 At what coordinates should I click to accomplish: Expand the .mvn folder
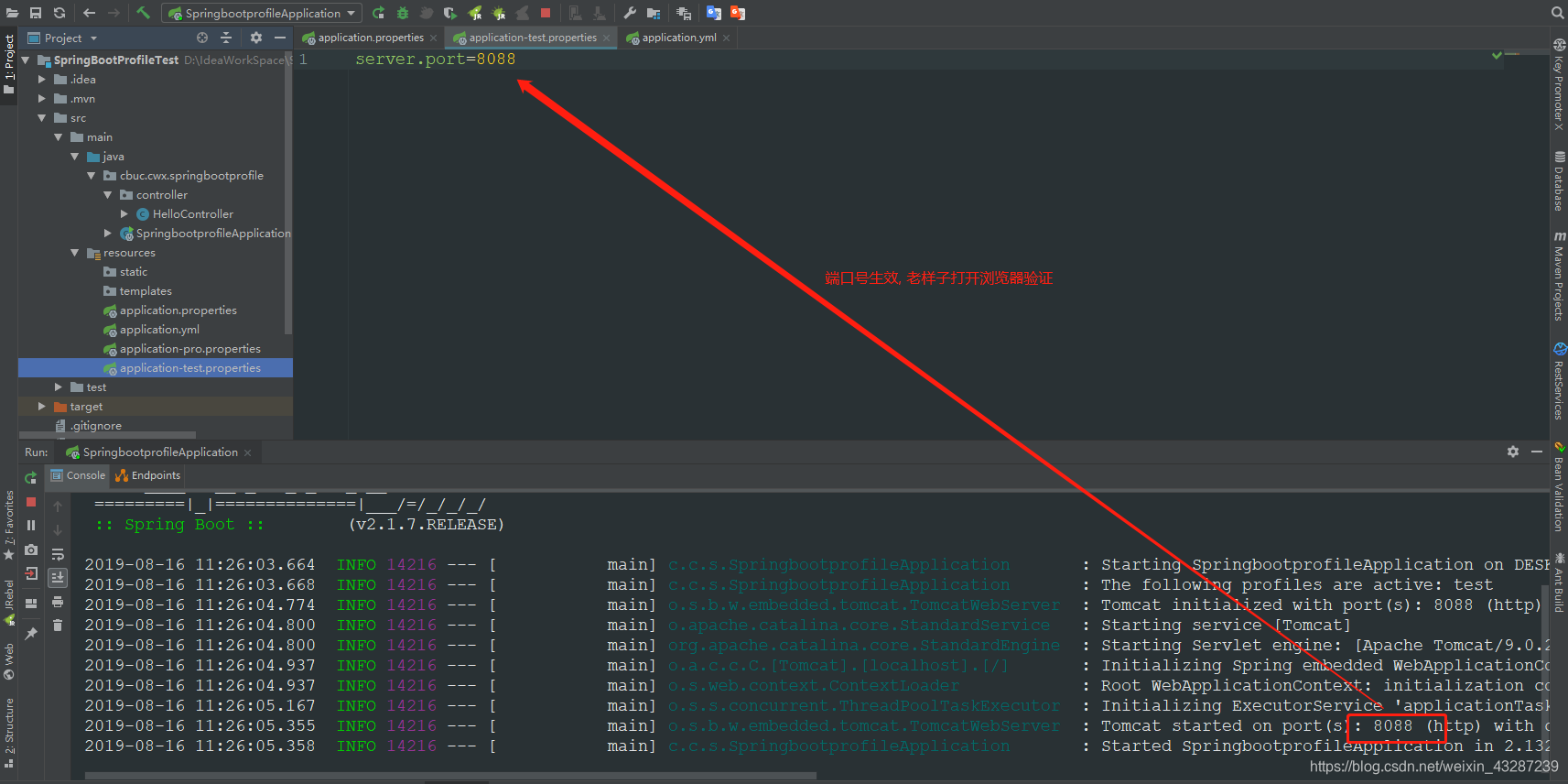point(41,99)
